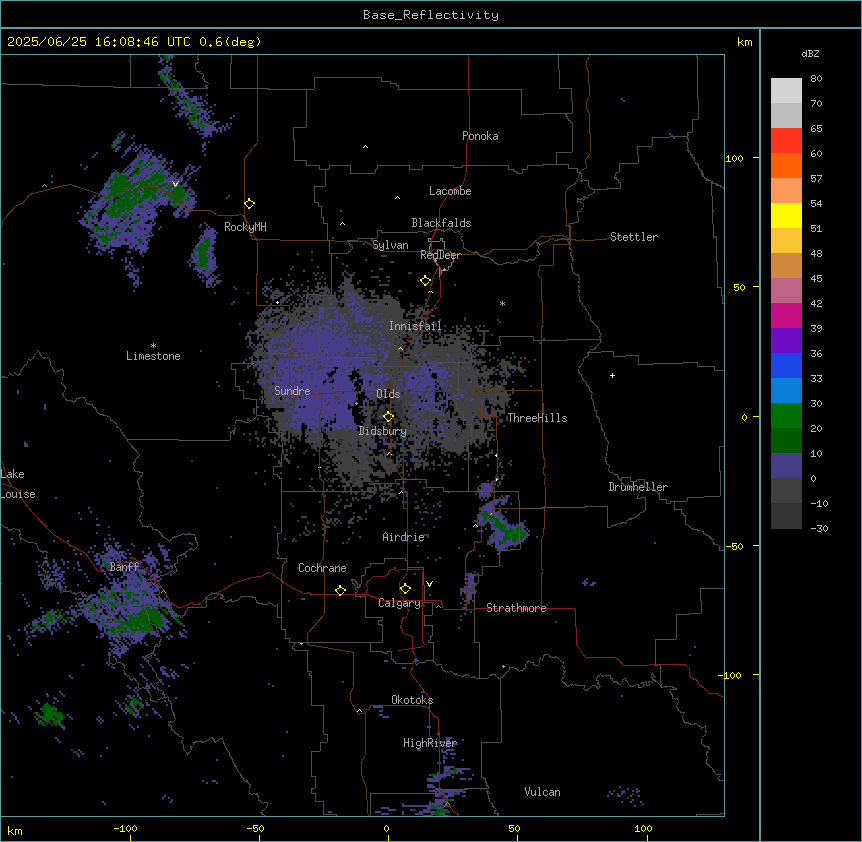This screenshot has height=842, width=862.
Task: Click the Lake Louise label
Action: [18, 484]
